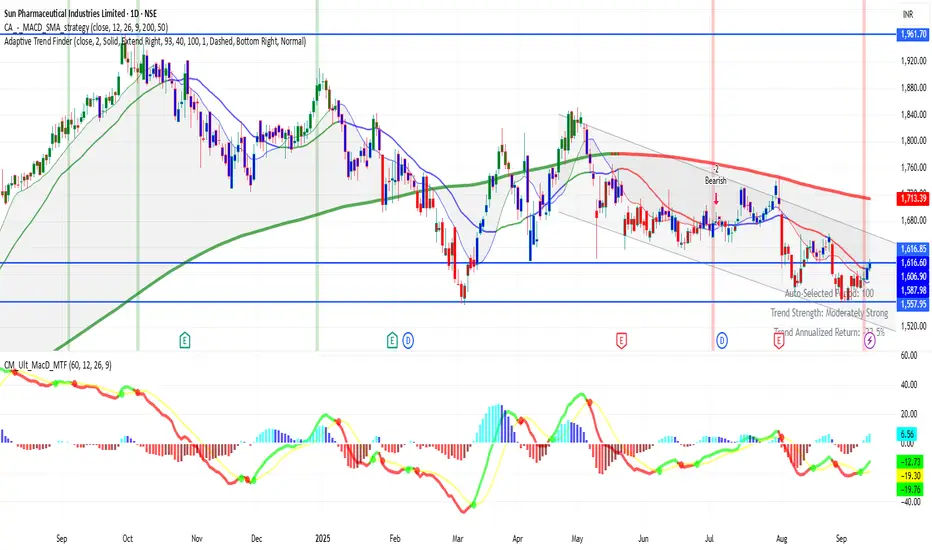Click the -40.00 MACD axis tick
Viewport: 932px width, 550px height.
[x=910, y=502]
